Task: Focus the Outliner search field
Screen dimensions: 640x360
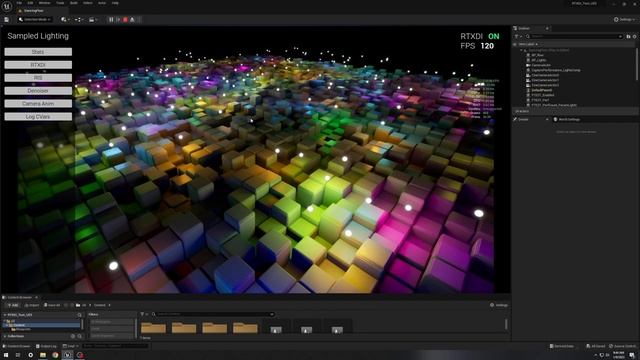Action: click(x=574, y=37)
